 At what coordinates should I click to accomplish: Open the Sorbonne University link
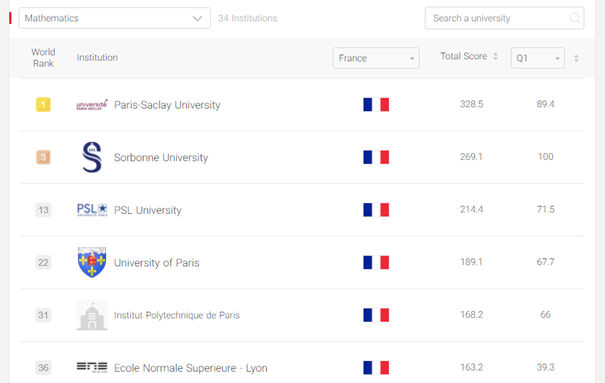(x=161, y=157)
